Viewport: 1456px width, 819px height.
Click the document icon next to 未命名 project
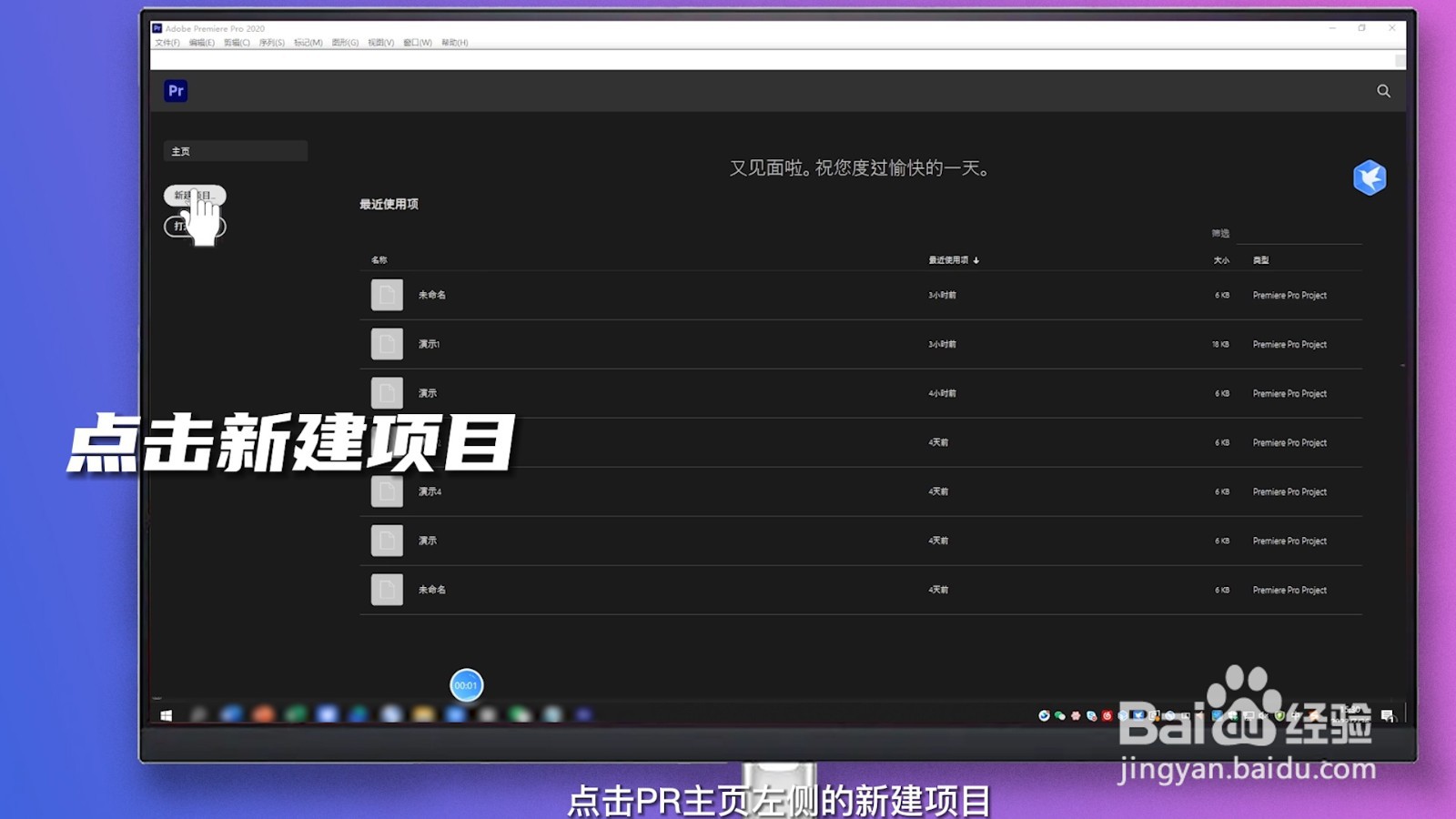click(387, 295)
